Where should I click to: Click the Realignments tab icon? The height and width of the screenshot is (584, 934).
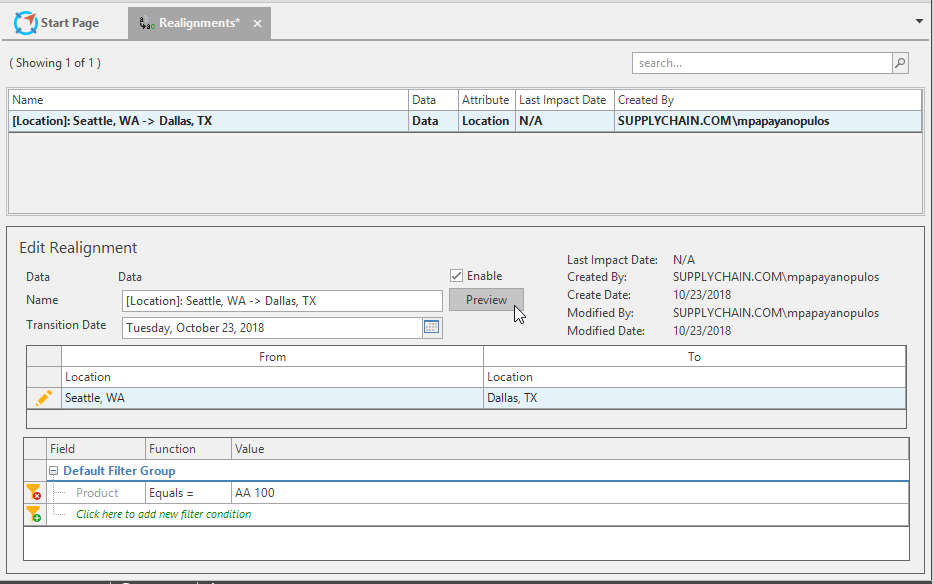147,23
